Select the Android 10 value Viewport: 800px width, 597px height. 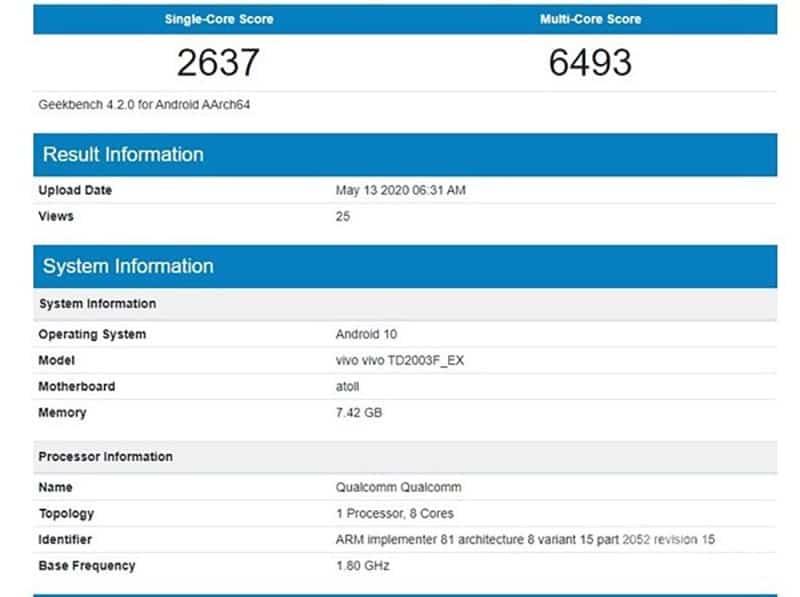tap(366, 334)
